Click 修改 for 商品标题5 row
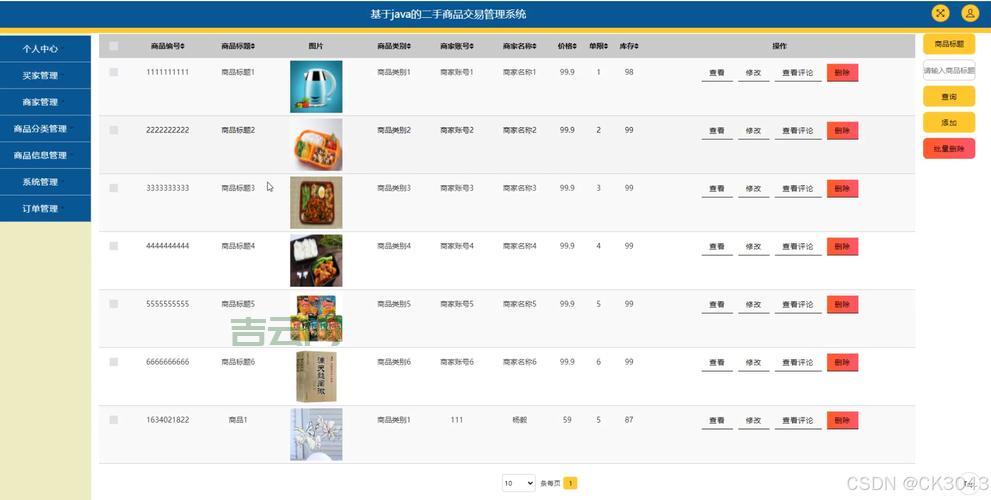This screenshot has width=991, height=500. point(753,305)
